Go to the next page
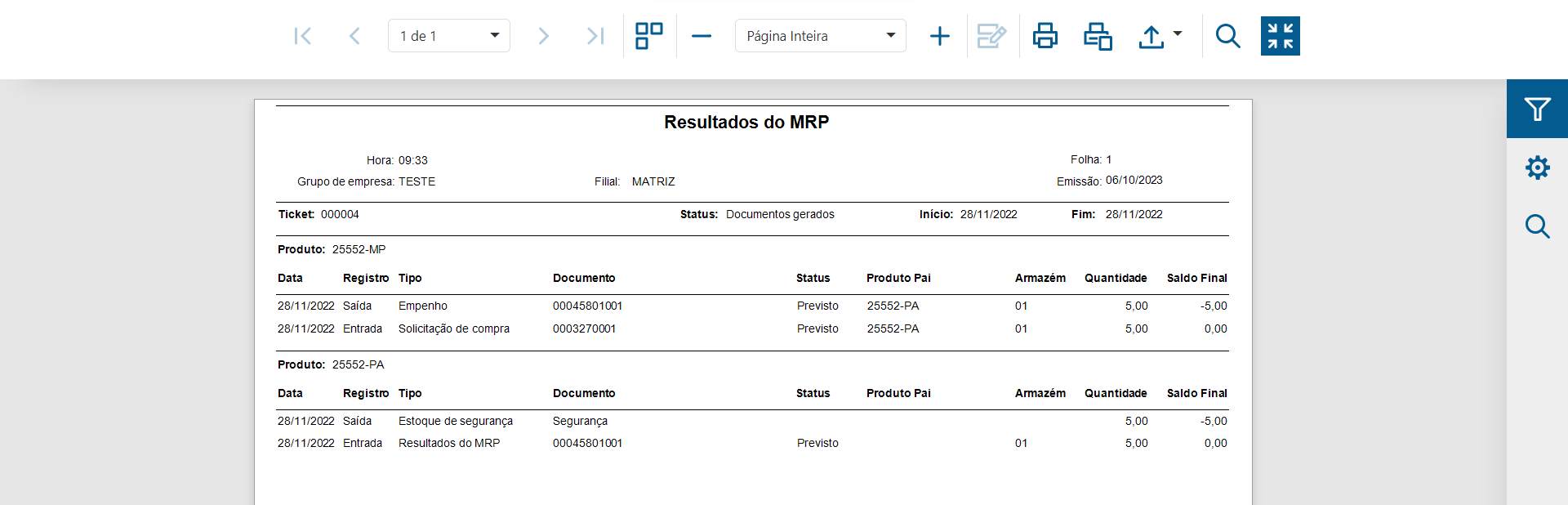The width and height of the screenshot is (1568, 505). [544, 36]
